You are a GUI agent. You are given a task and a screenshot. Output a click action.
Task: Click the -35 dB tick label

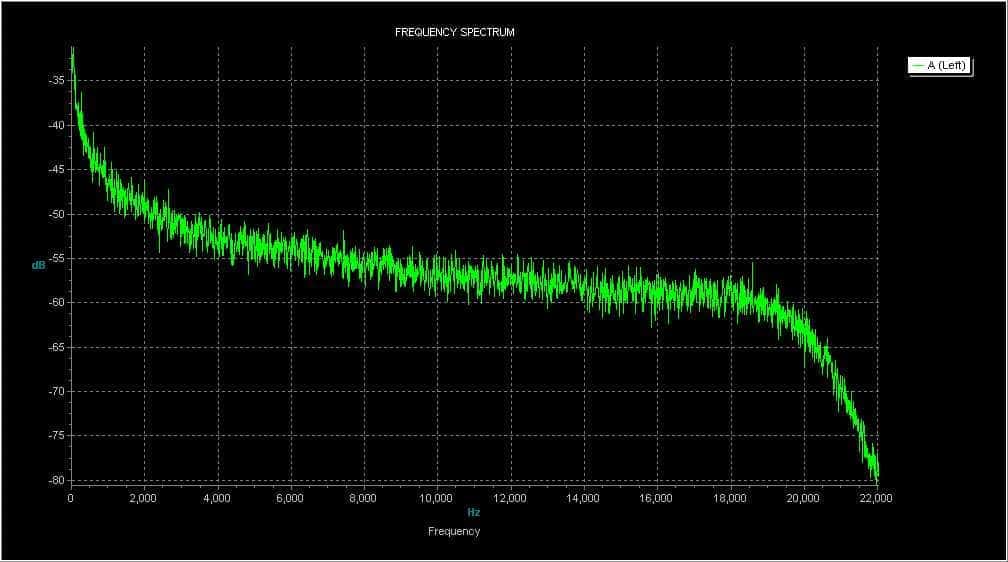[57, 80]
